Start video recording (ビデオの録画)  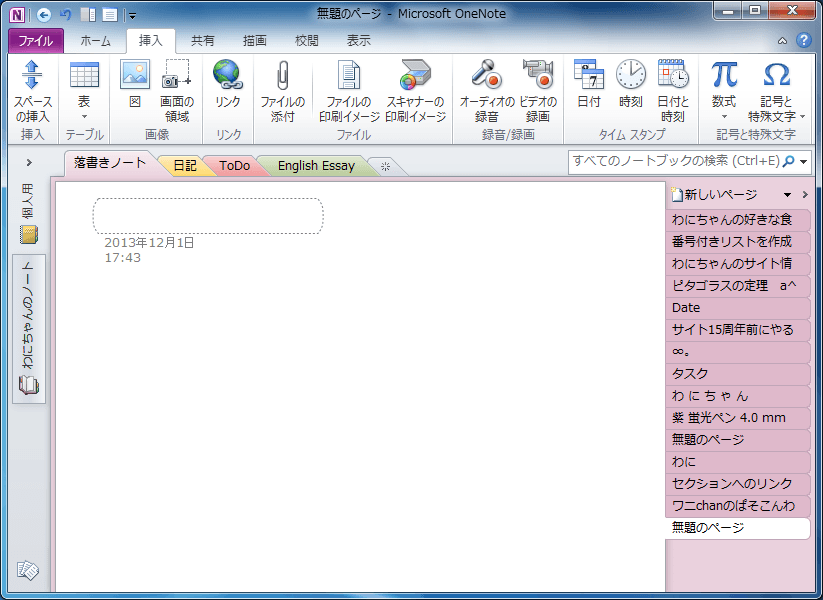click(537, 91)
